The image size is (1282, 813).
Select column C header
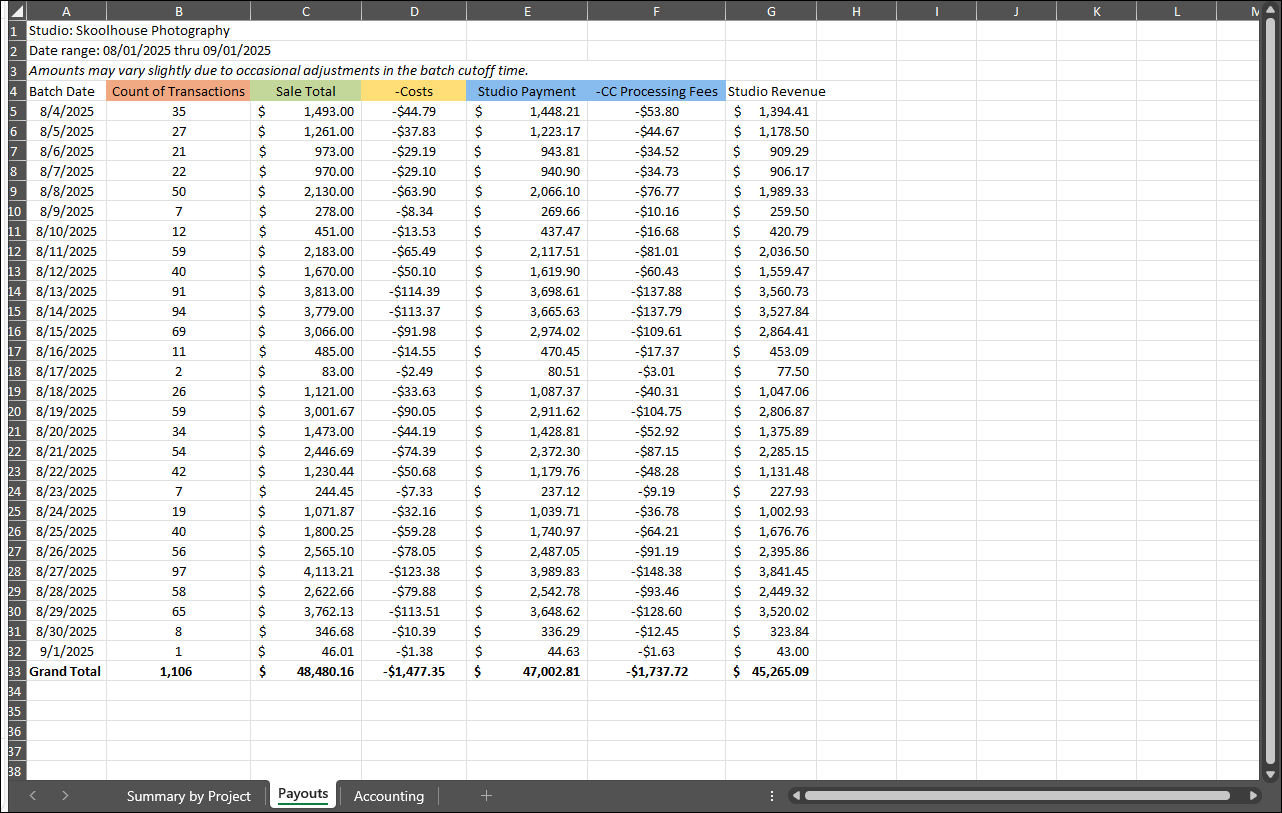point(305,11)
